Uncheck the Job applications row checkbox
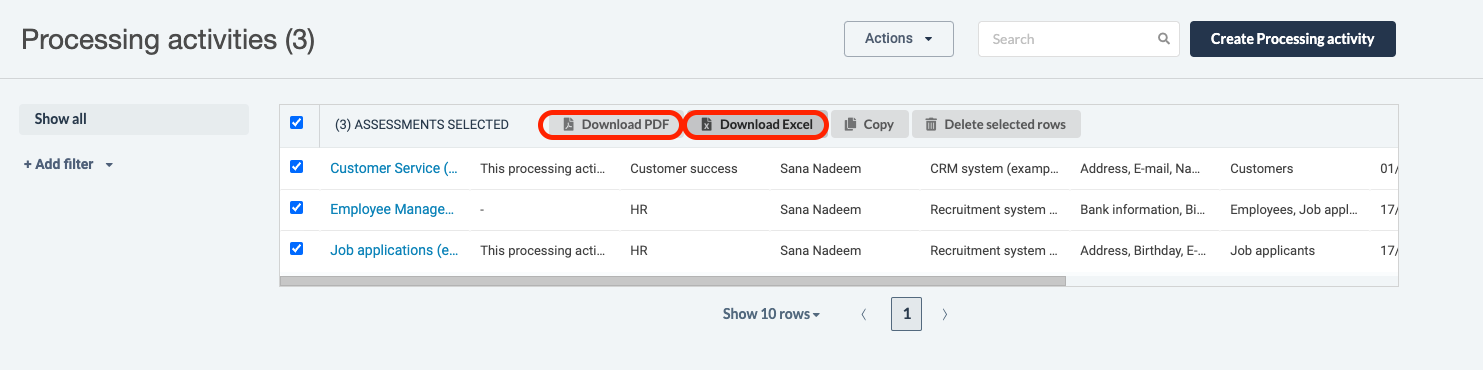Screen dimensions: 1483x370 click(x=296, y=249)
